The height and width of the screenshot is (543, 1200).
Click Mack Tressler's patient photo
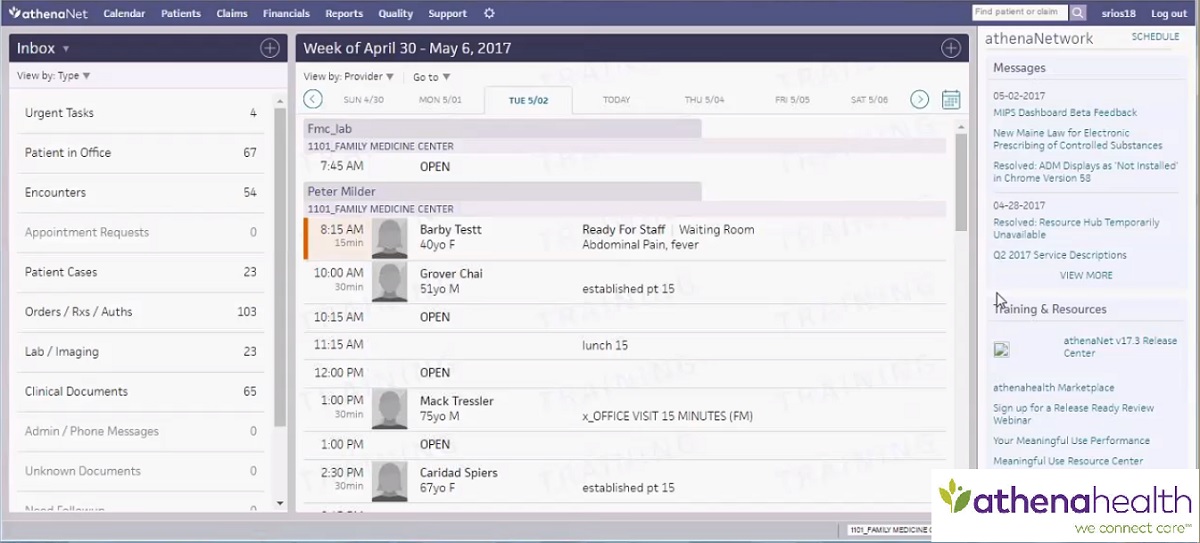point(389,409)
